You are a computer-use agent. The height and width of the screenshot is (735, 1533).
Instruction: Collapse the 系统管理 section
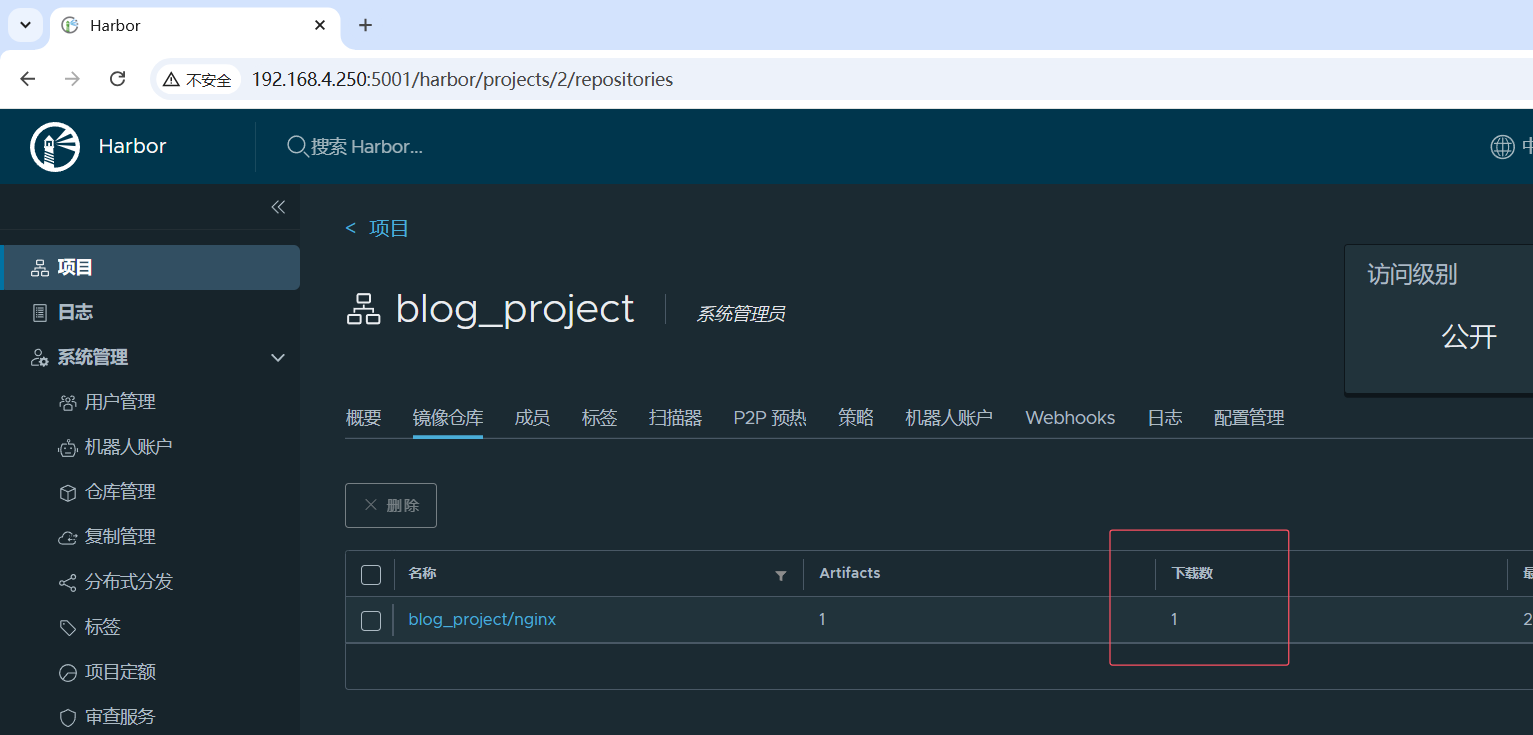coord(277,357)
